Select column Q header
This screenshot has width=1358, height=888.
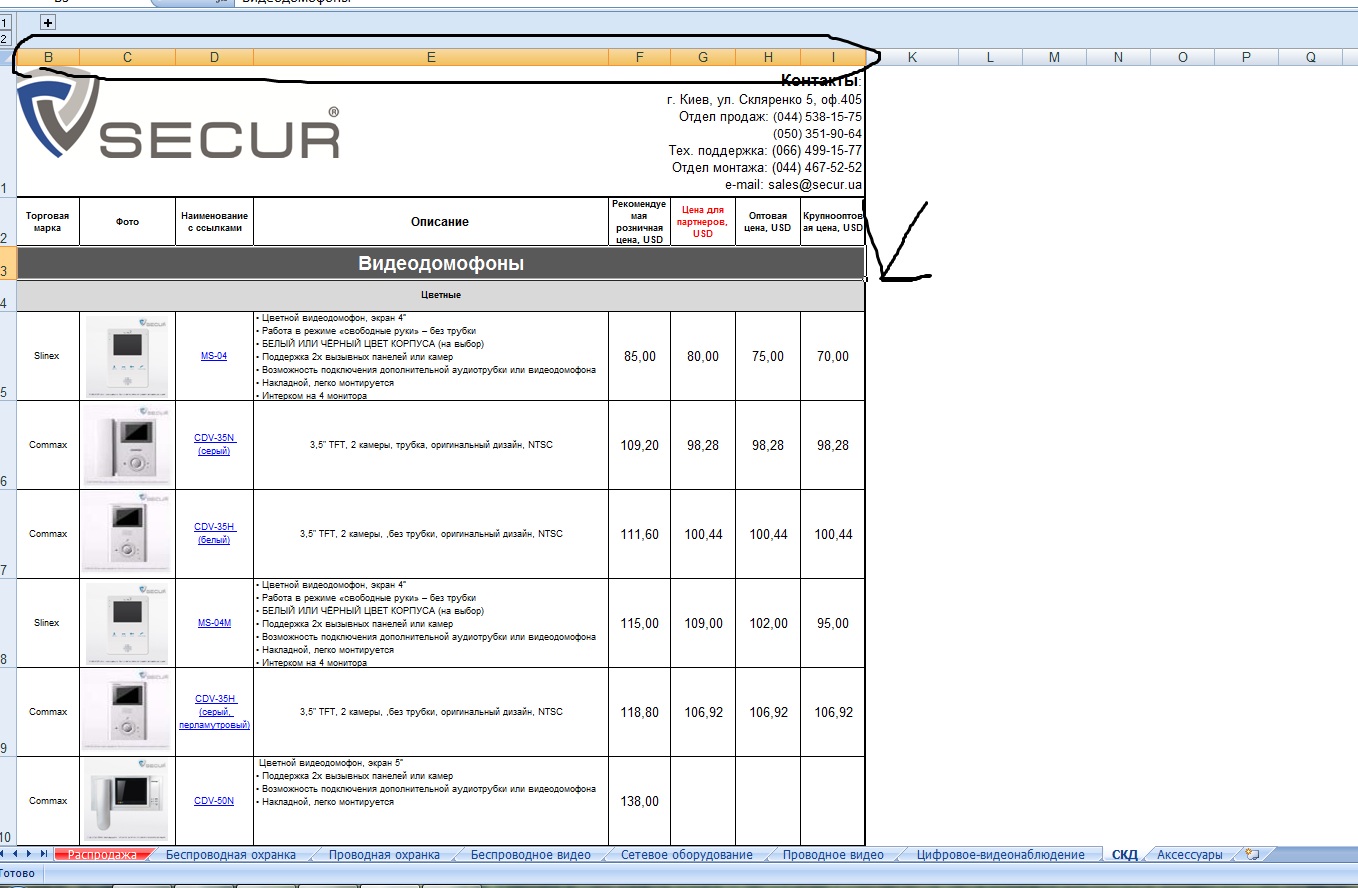pos(1310,58)
